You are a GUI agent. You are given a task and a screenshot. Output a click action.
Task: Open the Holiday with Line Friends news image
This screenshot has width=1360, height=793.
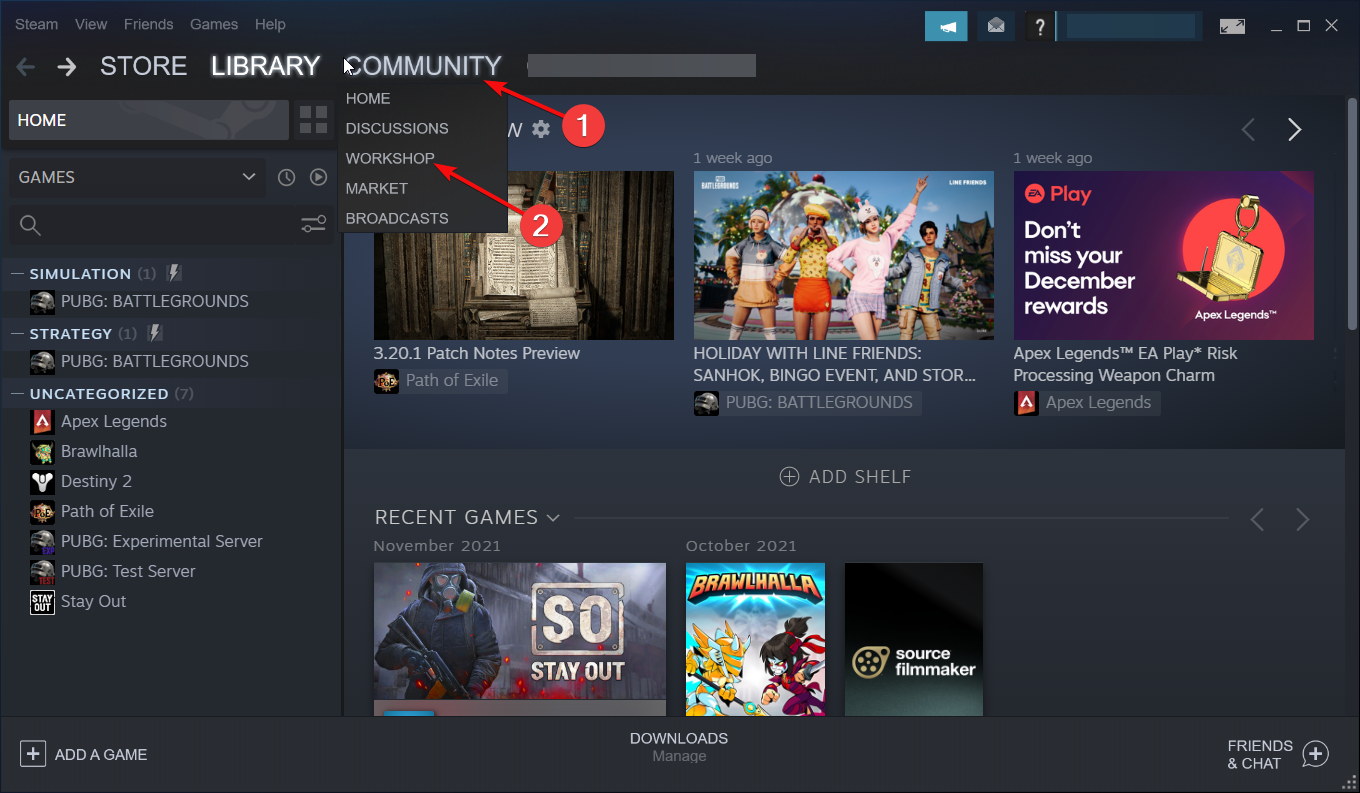click(843, 255)
